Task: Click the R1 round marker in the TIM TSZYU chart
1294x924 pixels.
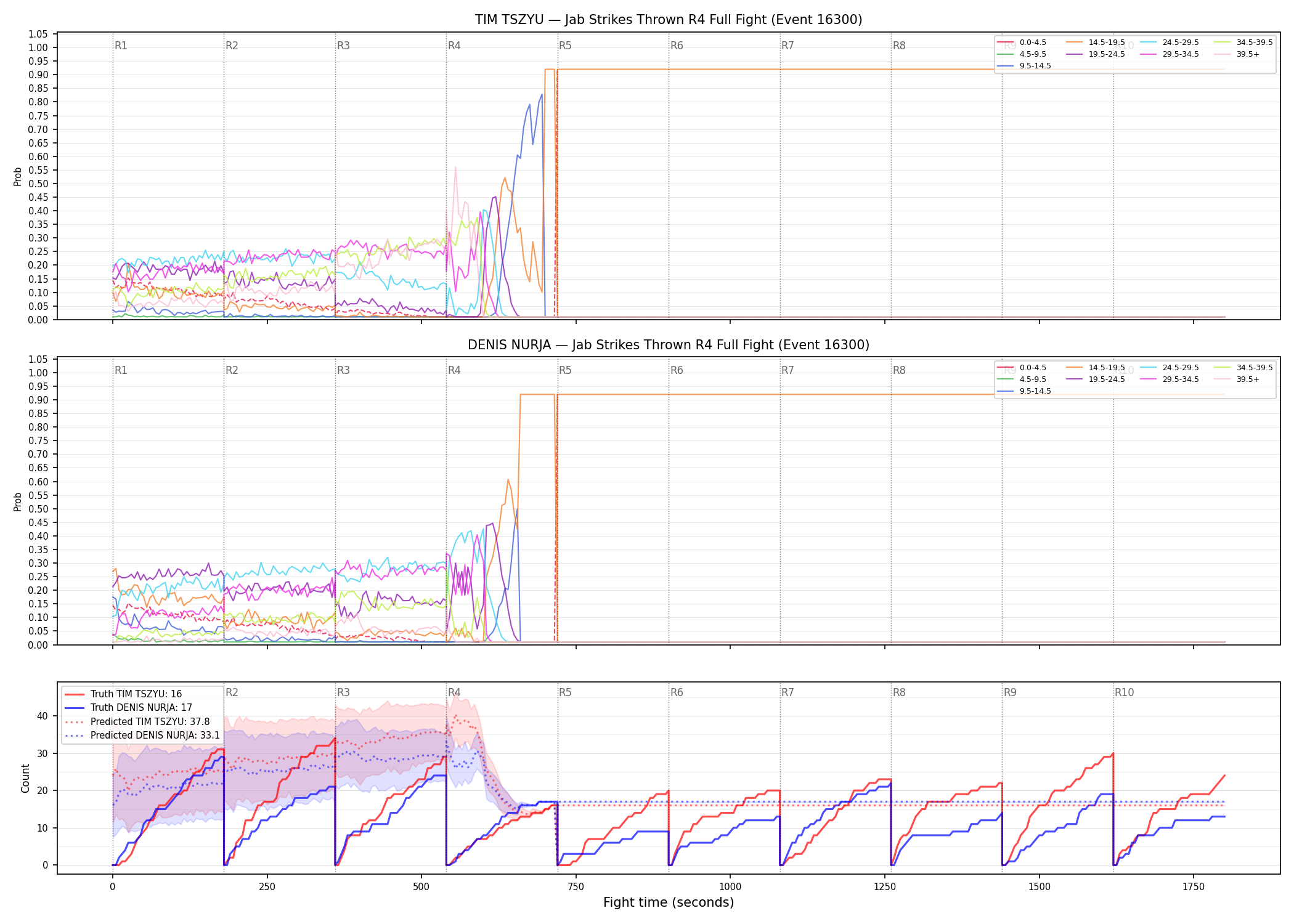Action: coord(121,46)
